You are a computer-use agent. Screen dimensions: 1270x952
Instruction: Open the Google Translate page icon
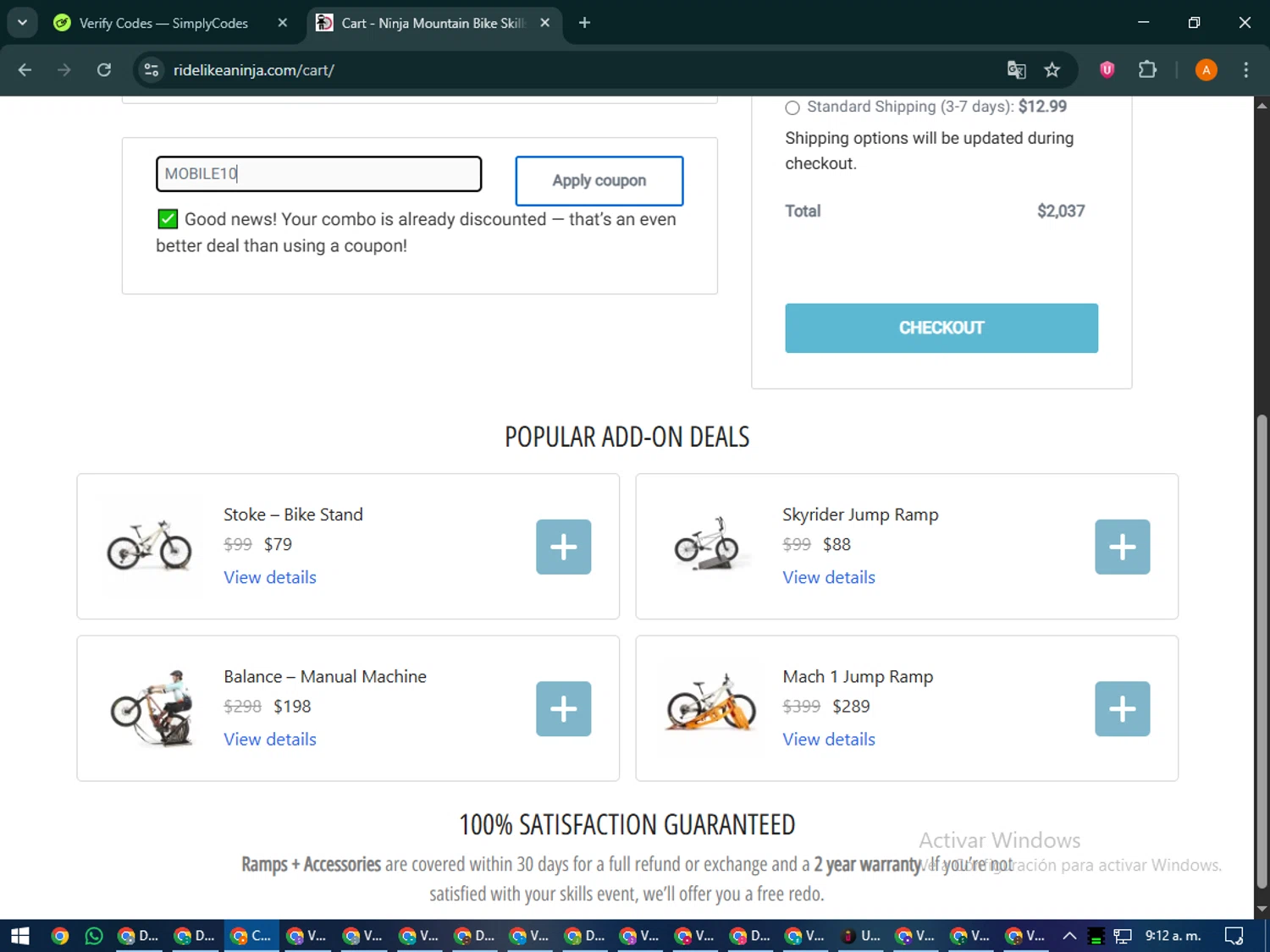coord(1016,70)
